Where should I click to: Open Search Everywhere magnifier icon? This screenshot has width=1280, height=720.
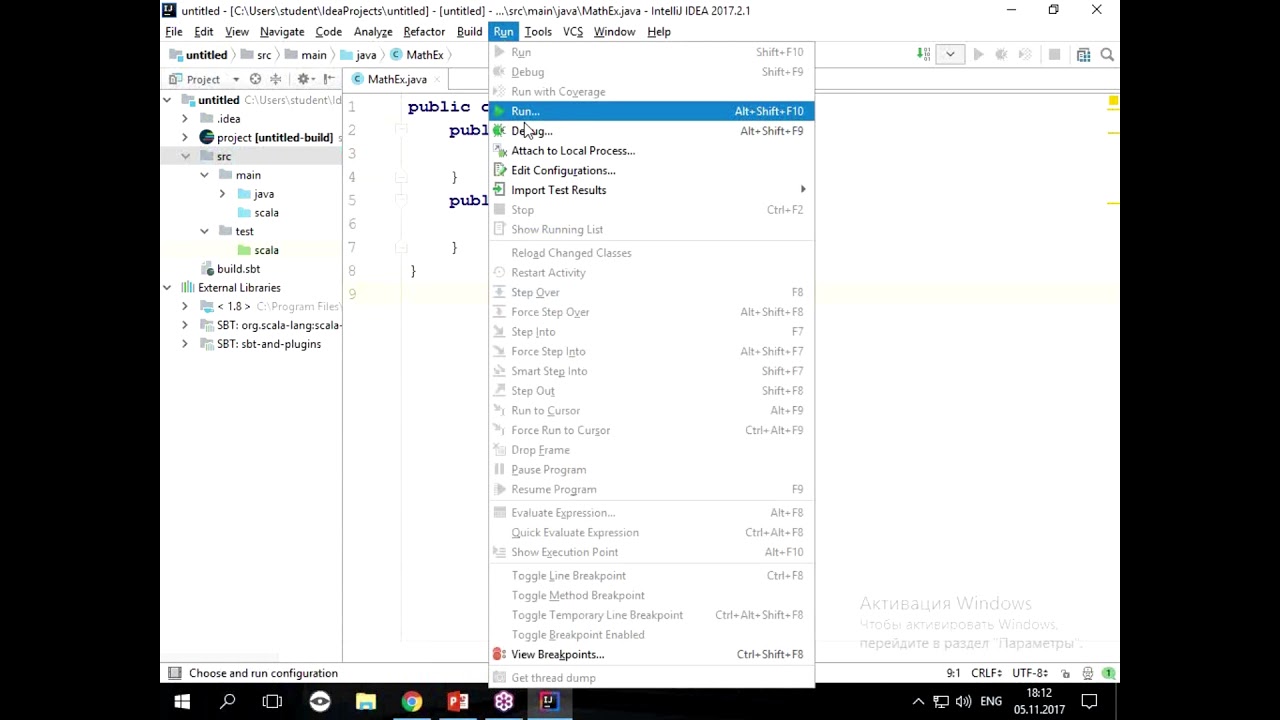1107,55
